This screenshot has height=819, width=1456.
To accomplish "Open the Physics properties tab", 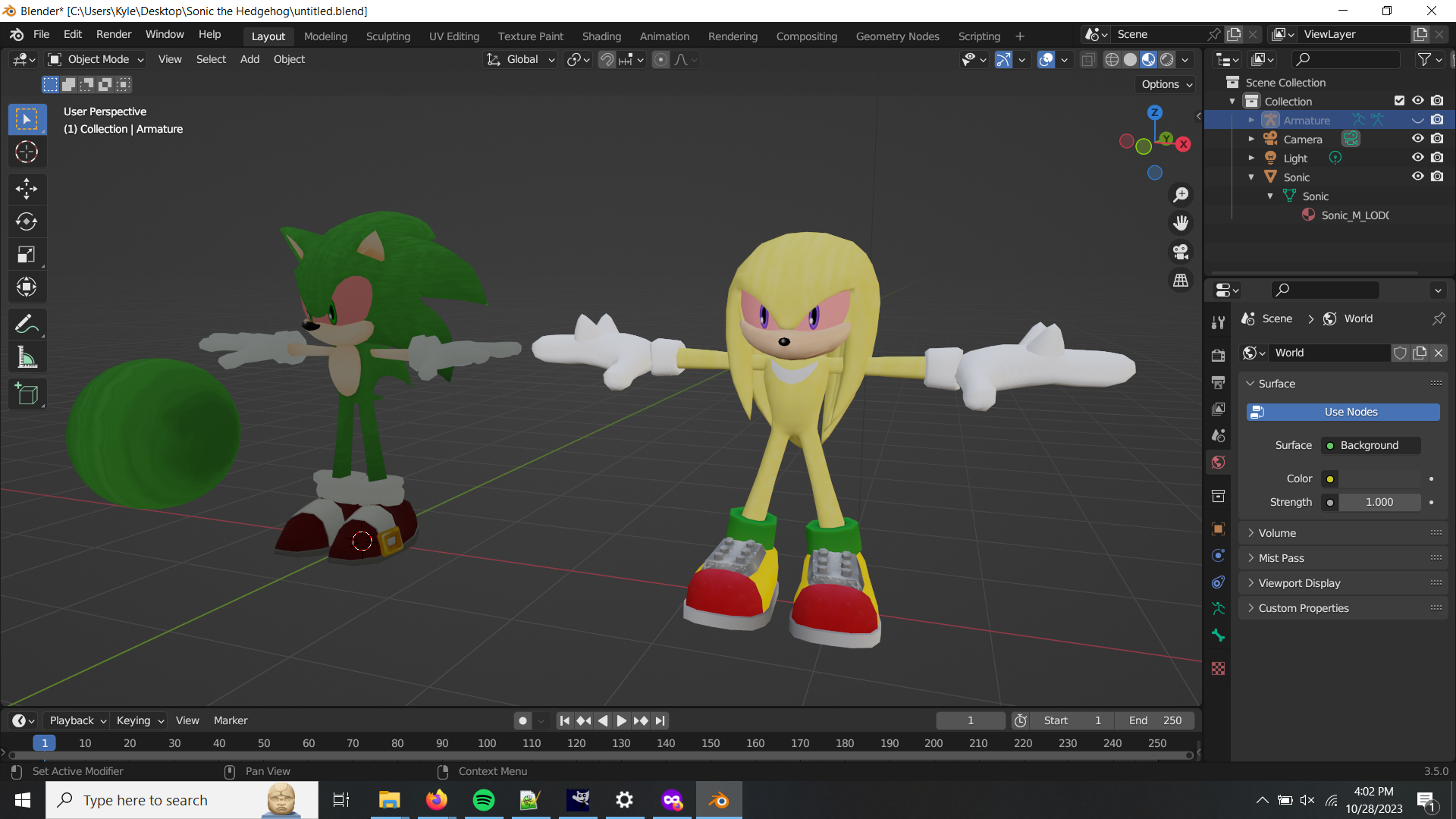I will tap(1218, 556).
